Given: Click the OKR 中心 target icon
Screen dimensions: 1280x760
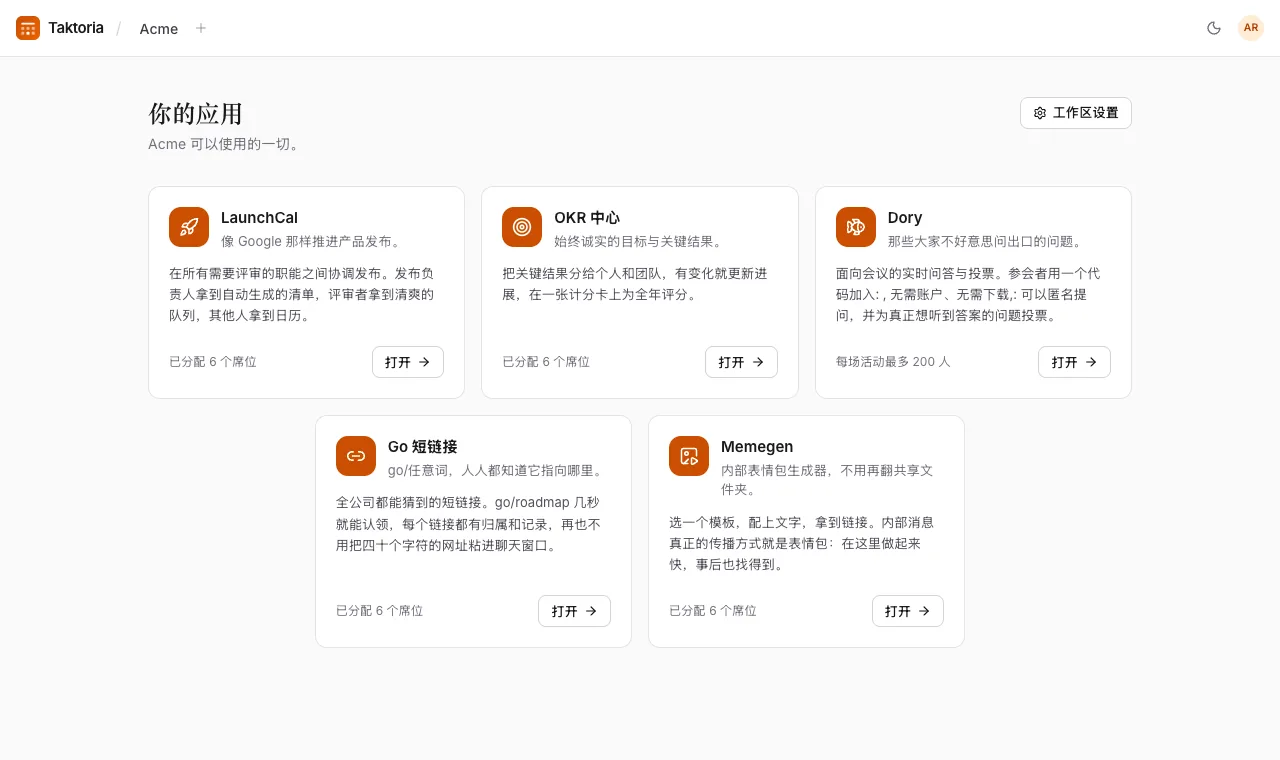Looking at the screenshot, I should 522,227.
